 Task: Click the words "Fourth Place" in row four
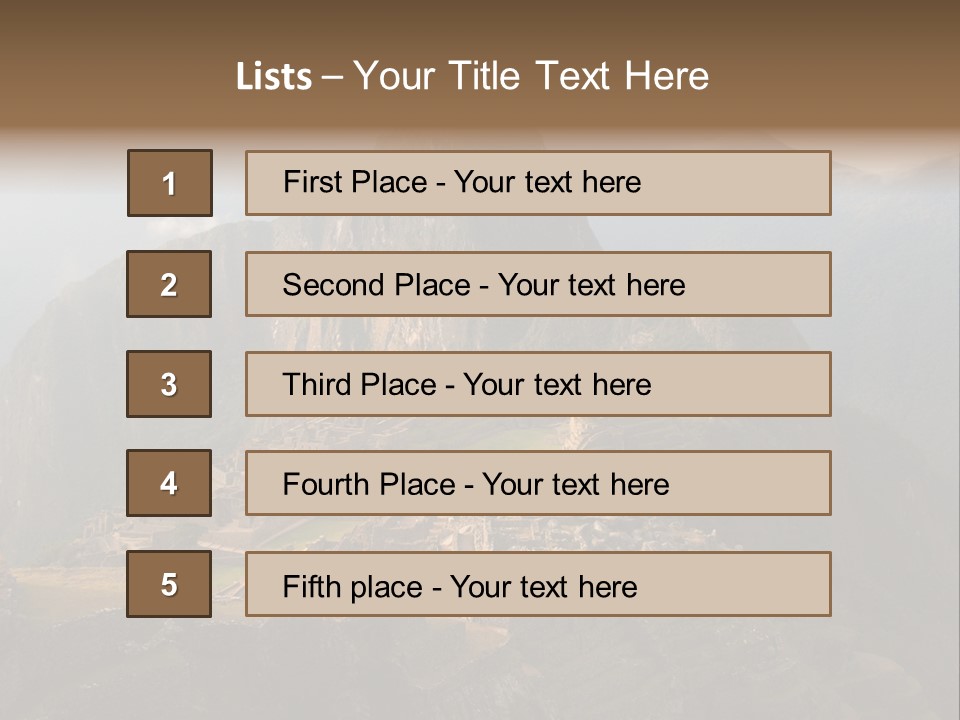pyautogui.click(x=367, y=485)
